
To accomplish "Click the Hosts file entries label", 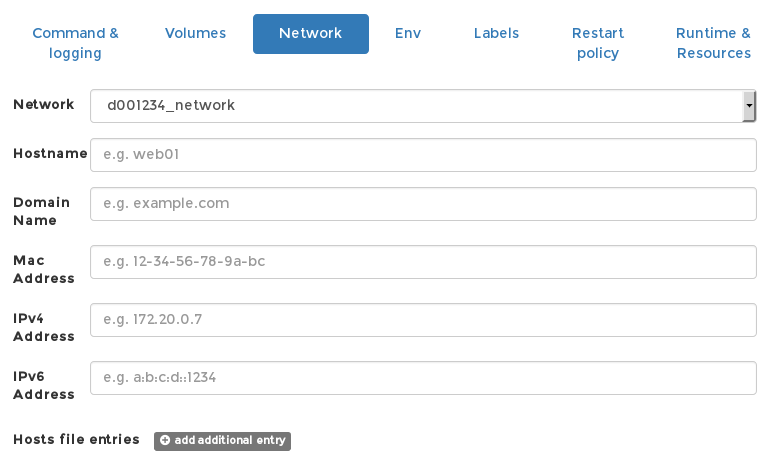I will point(77,440).
